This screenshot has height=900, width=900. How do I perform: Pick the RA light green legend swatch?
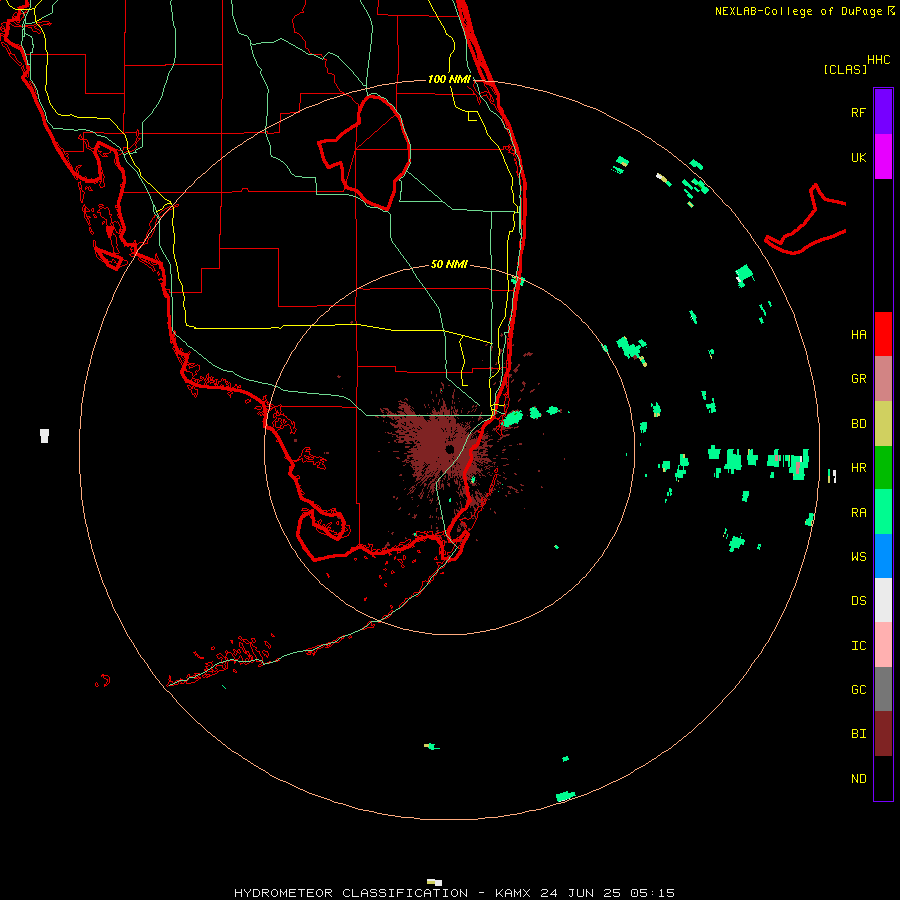click(x=883, y=512)
